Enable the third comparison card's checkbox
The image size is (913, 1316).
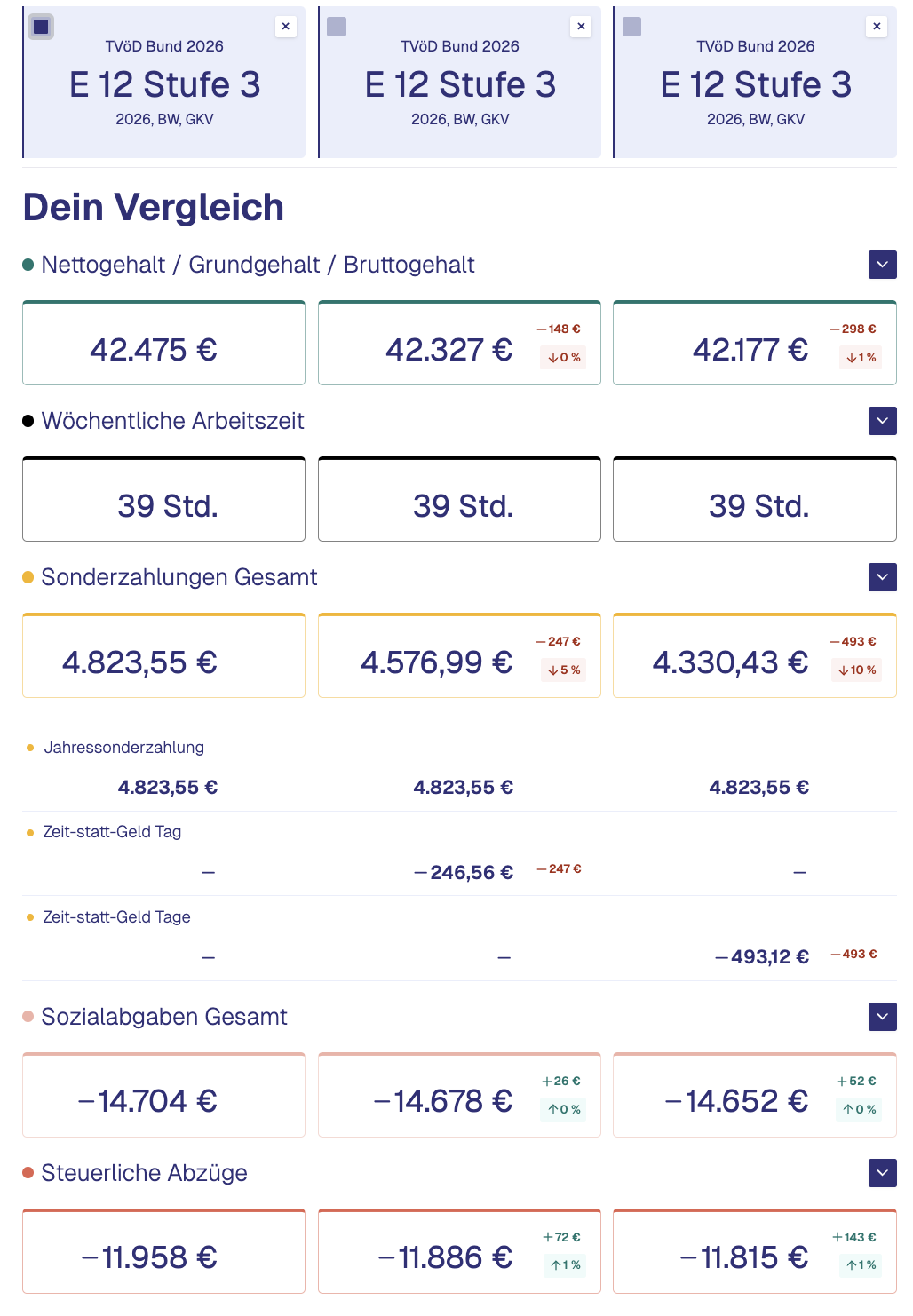[x=632, y=27]
